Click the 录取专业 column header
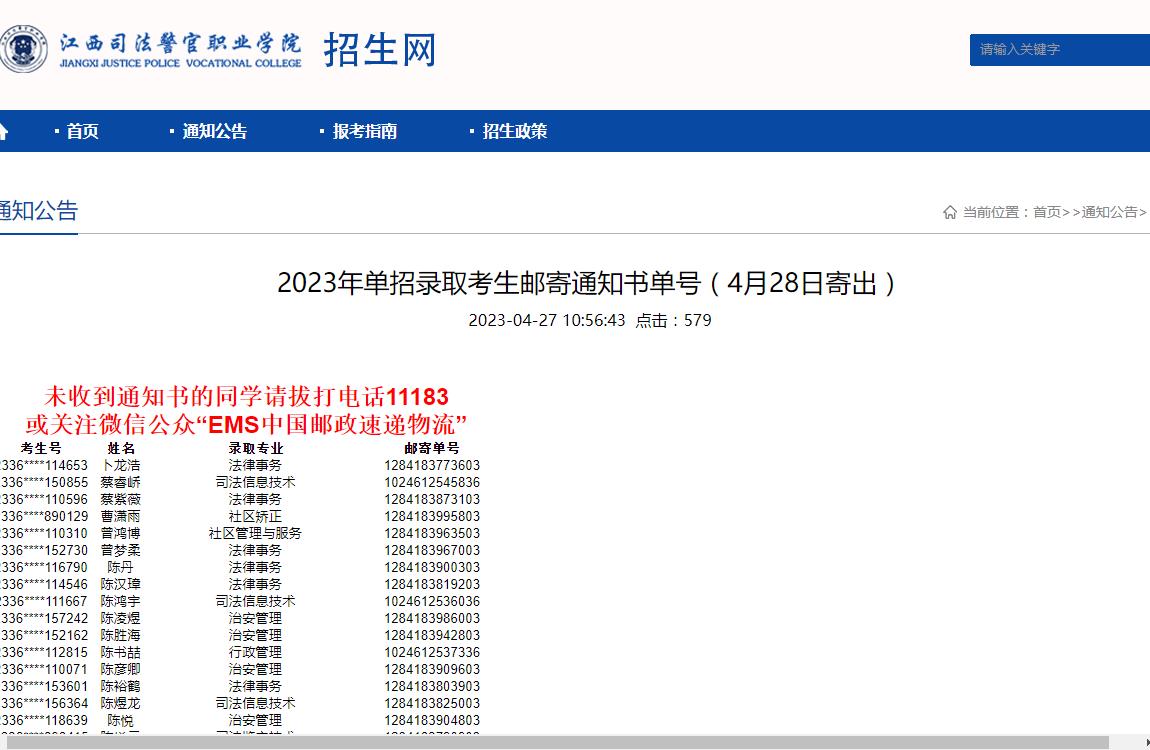The image size is (1150, 750). tap(255, 448)
